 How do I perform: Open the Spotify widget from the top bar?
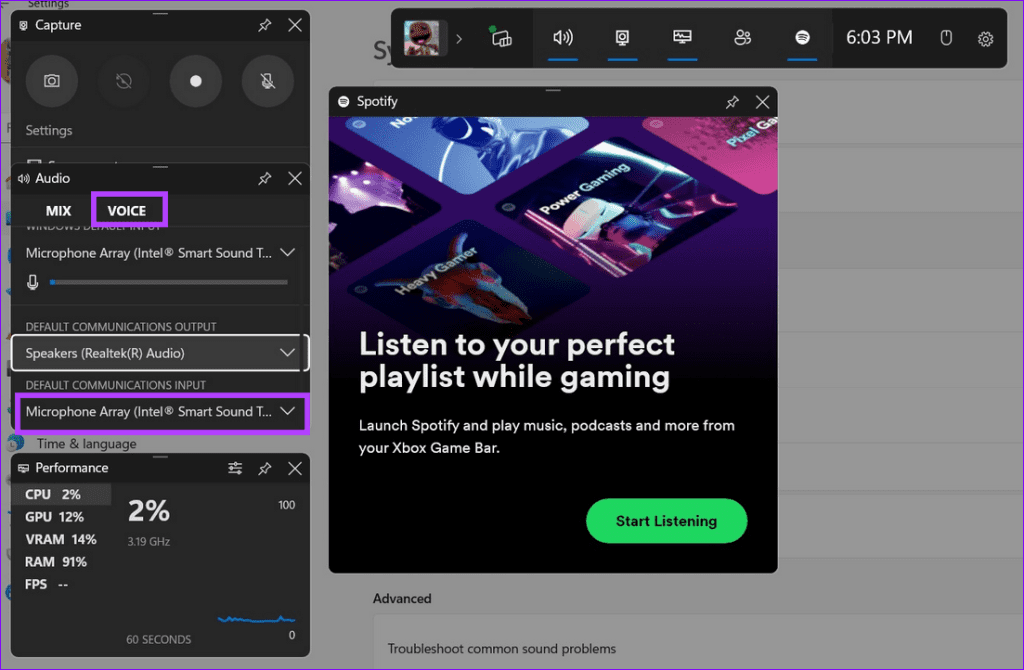(x=802, y=38)
